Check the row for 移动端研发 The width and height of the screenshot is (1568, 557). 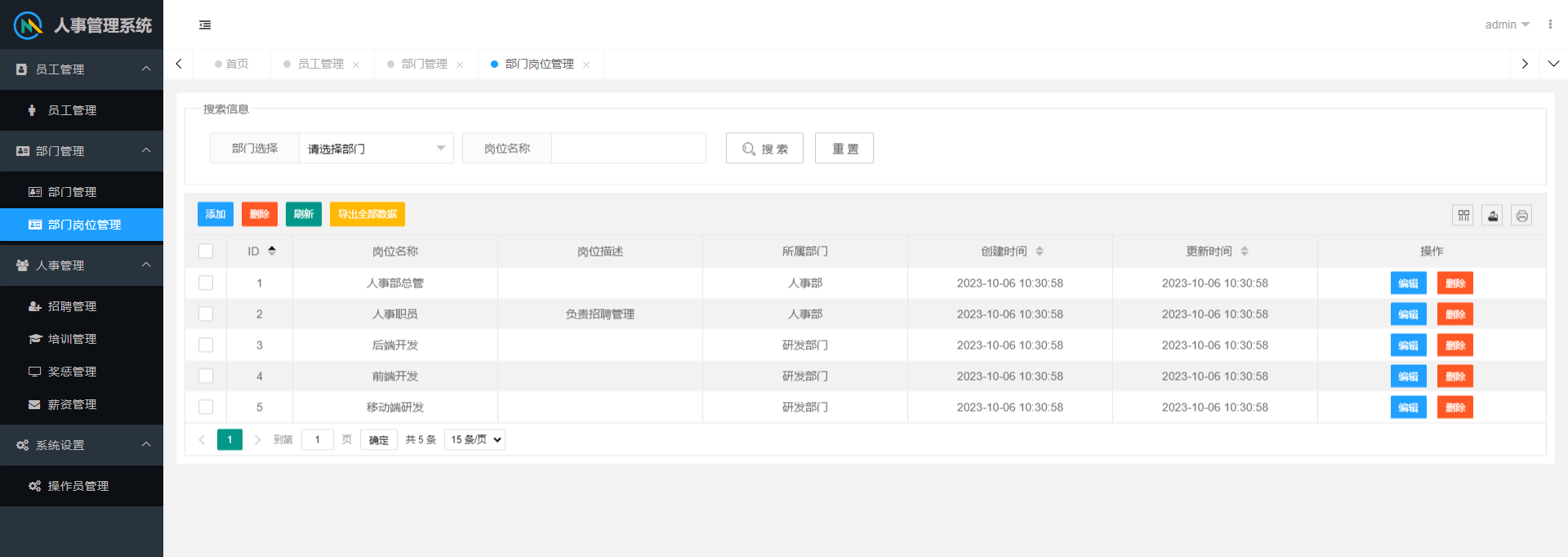(x=206, y=407)
